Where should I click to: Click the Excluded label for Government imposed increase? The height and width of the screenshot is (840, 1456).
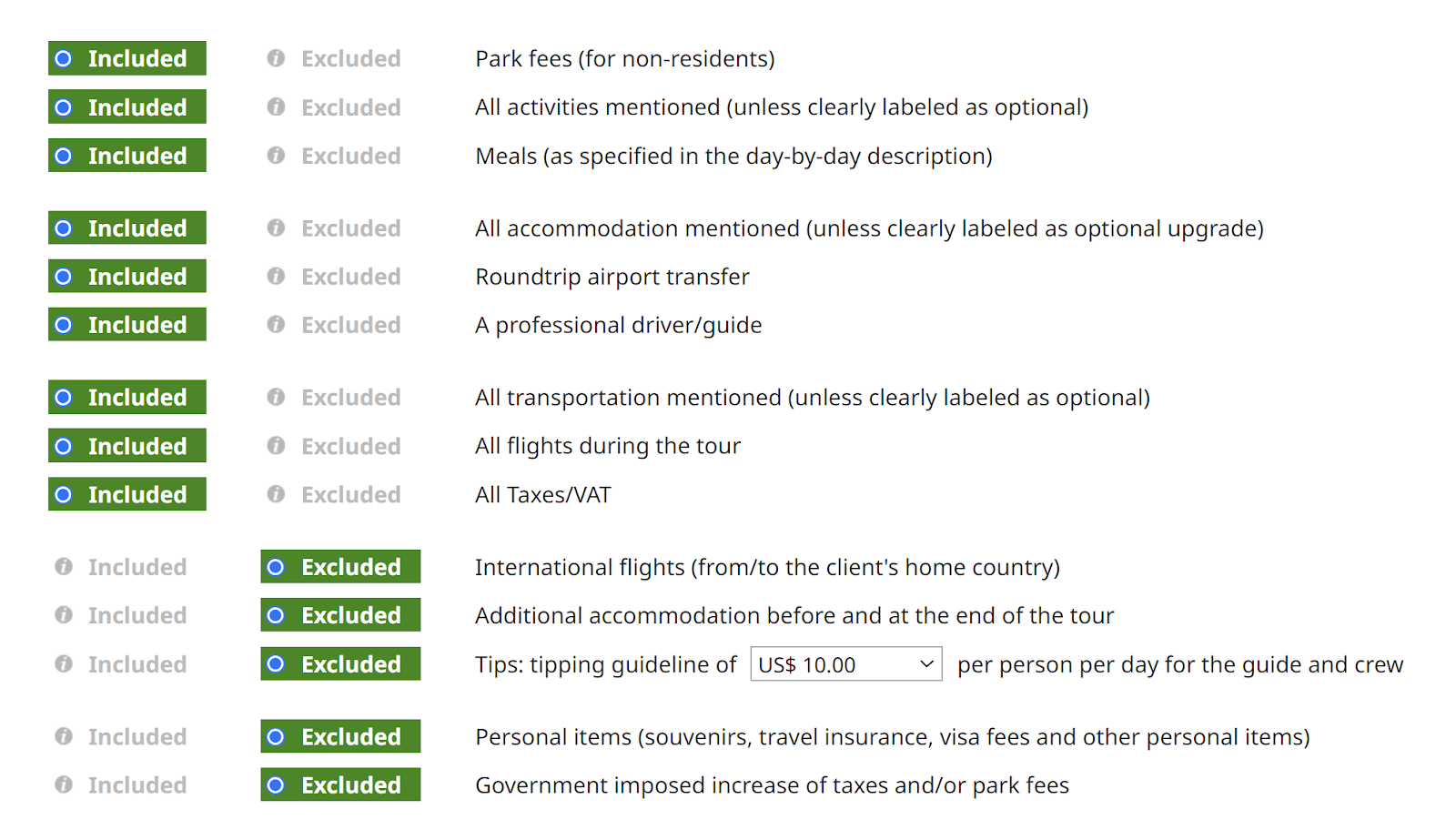(x=350, y=784)
